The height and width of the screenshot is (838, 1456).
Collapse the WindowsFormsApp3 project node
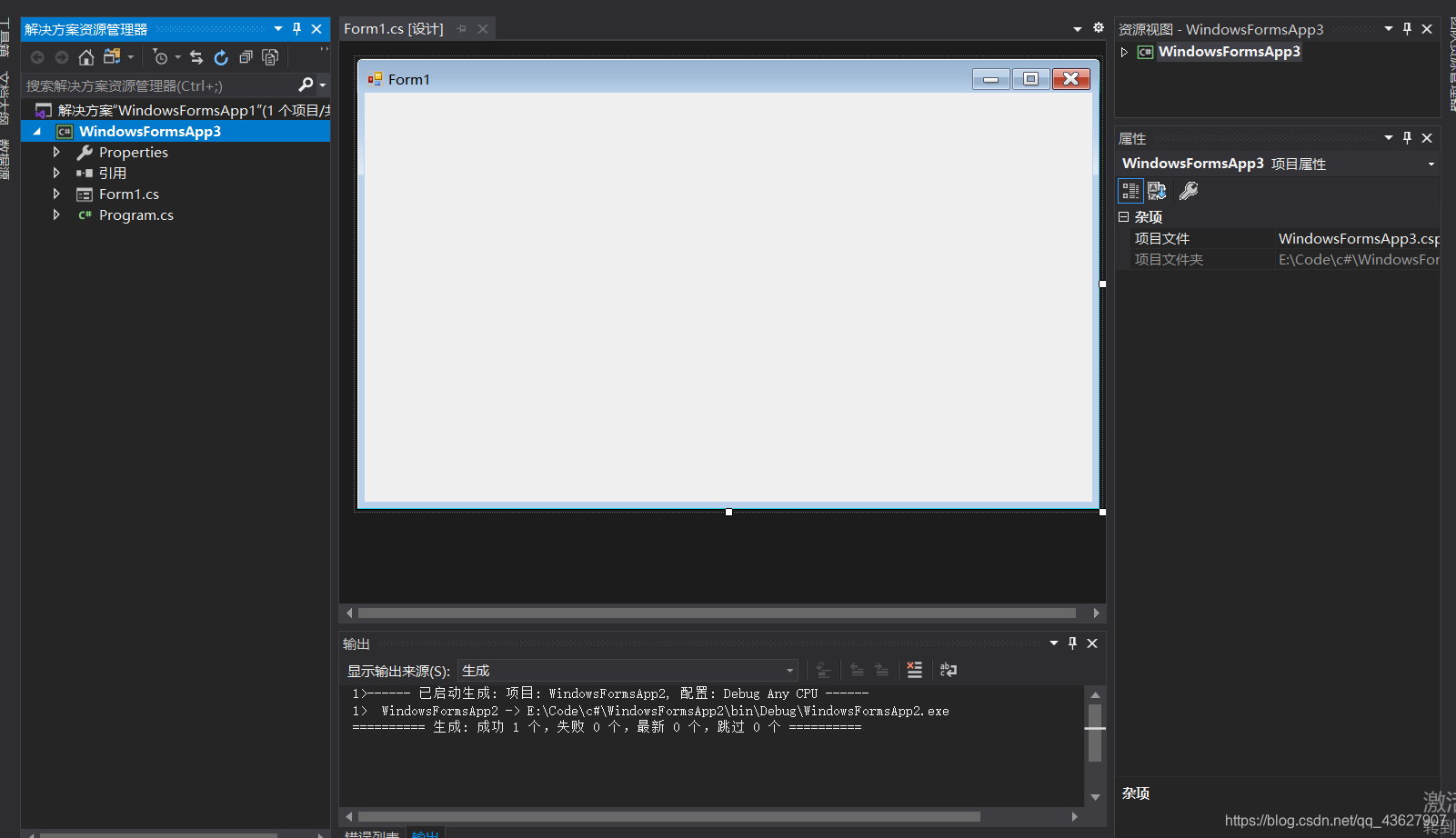click(x=37, y=131)
